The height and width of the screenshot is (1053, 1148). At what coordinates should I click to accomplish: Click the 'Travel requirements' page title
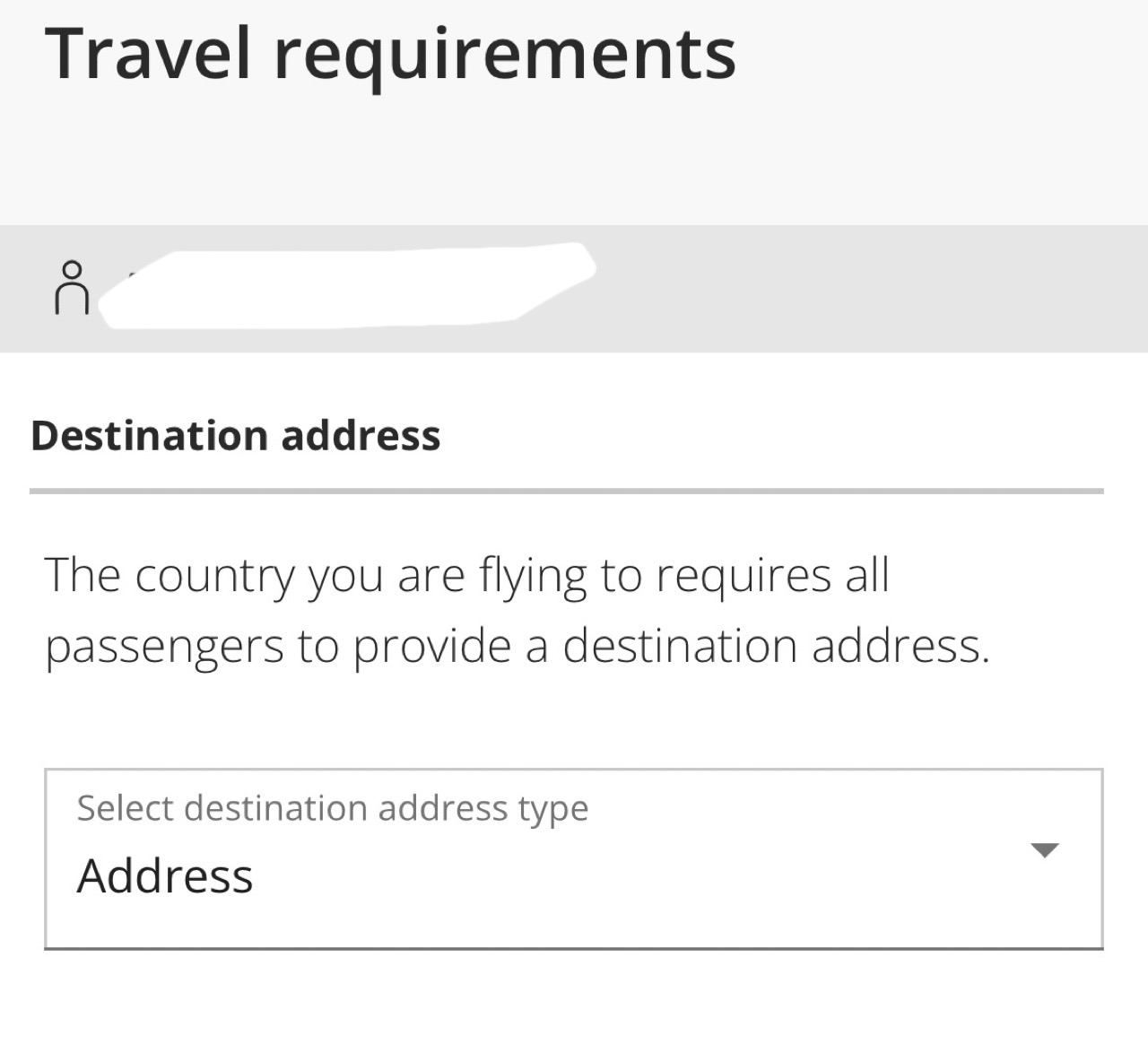tap(390, 56)
